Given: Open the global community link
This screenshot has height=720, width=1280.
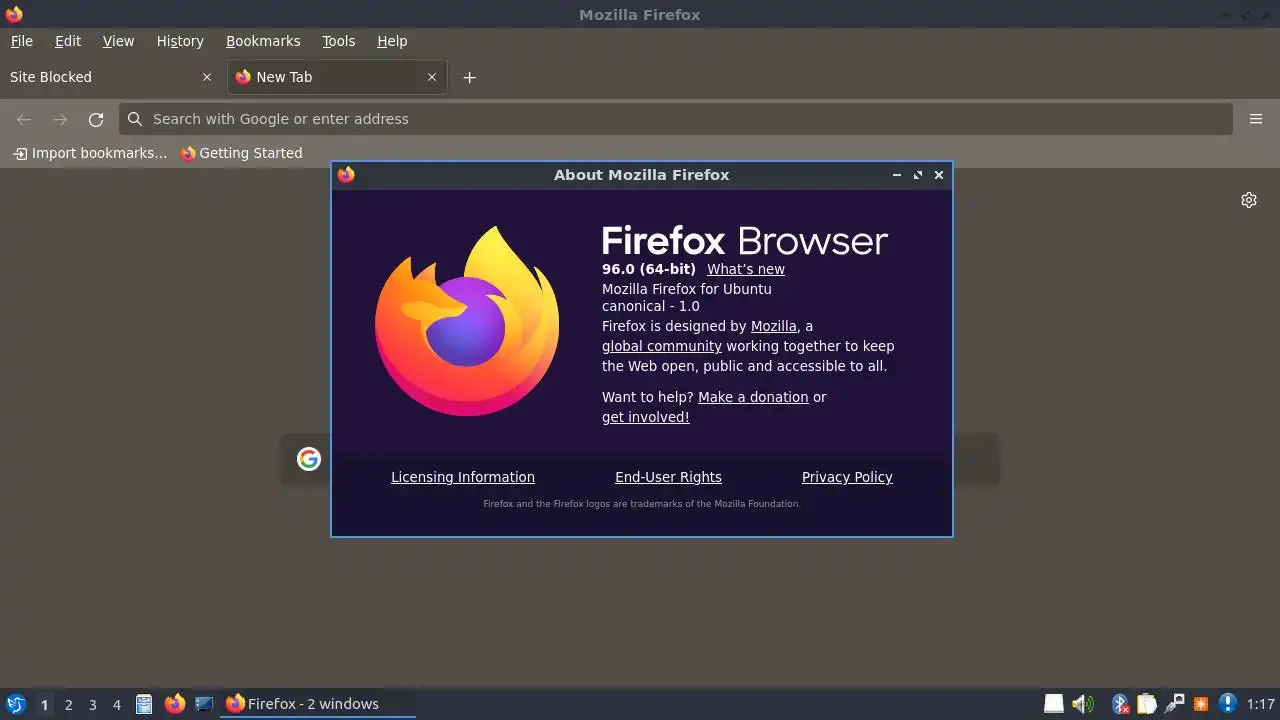Looking at the screenshot, I should tap(662, 346).
